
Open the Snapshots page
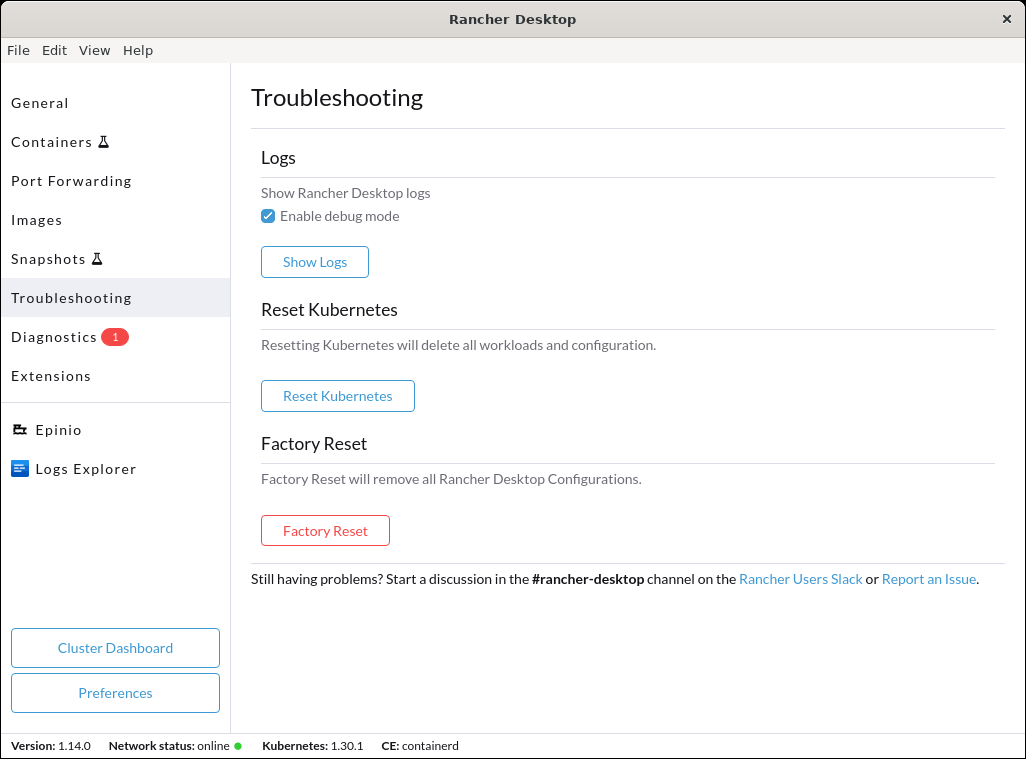pos(115,259)
